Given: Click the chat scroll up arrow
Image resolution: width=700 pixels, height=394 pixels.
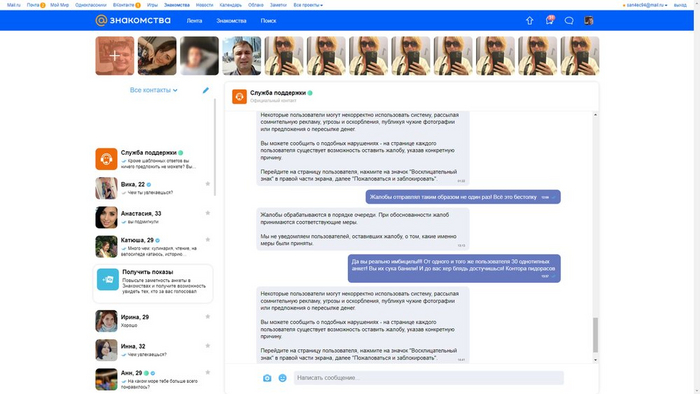Looking at the screenshot, I should click(x=595, y=115).
